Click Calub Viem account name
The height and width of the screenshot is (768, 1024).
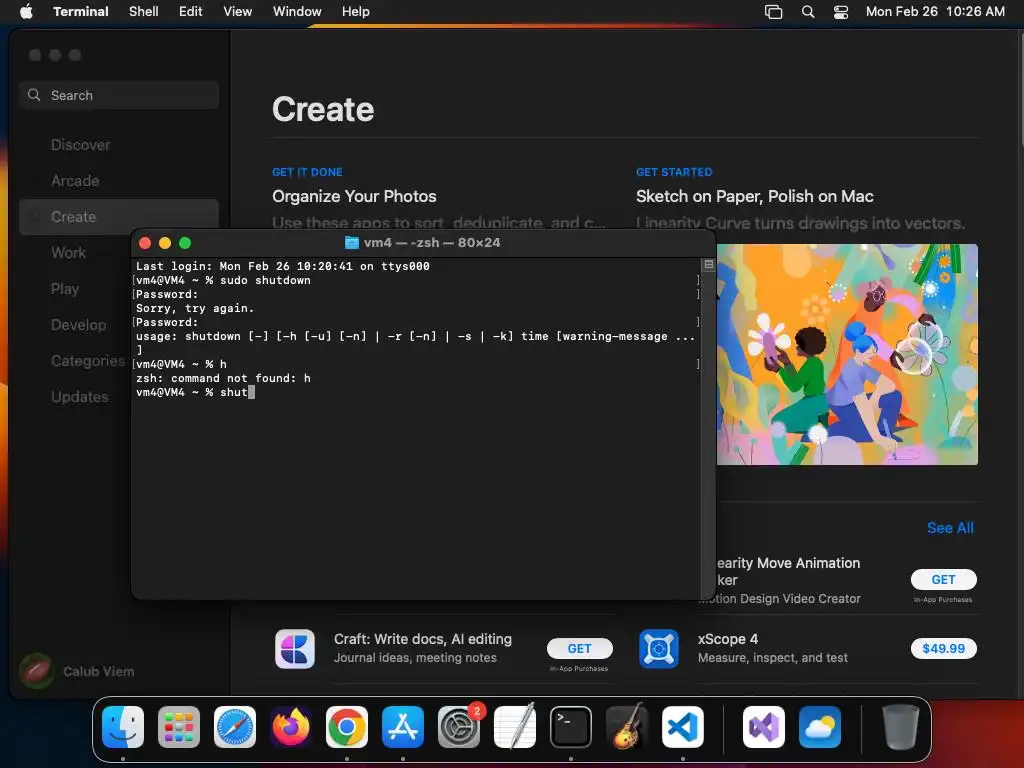(x=99, y=671)
